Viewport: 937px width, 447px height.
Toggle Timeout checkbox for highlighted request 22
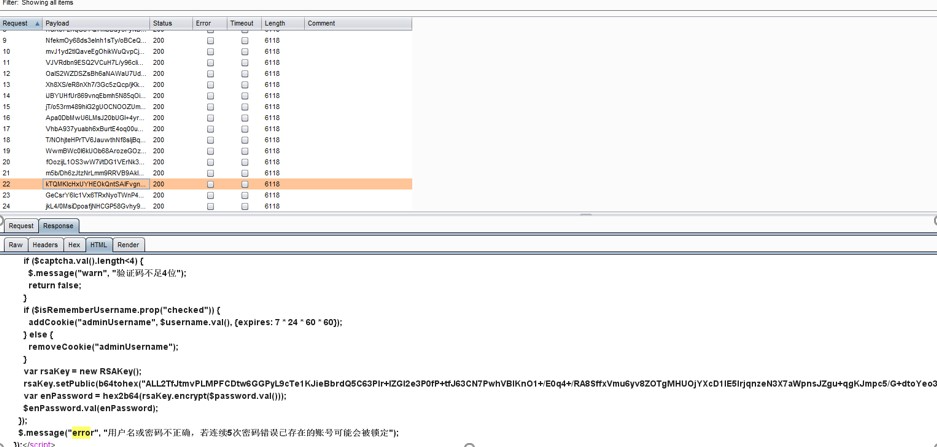[x=245, y=184]
